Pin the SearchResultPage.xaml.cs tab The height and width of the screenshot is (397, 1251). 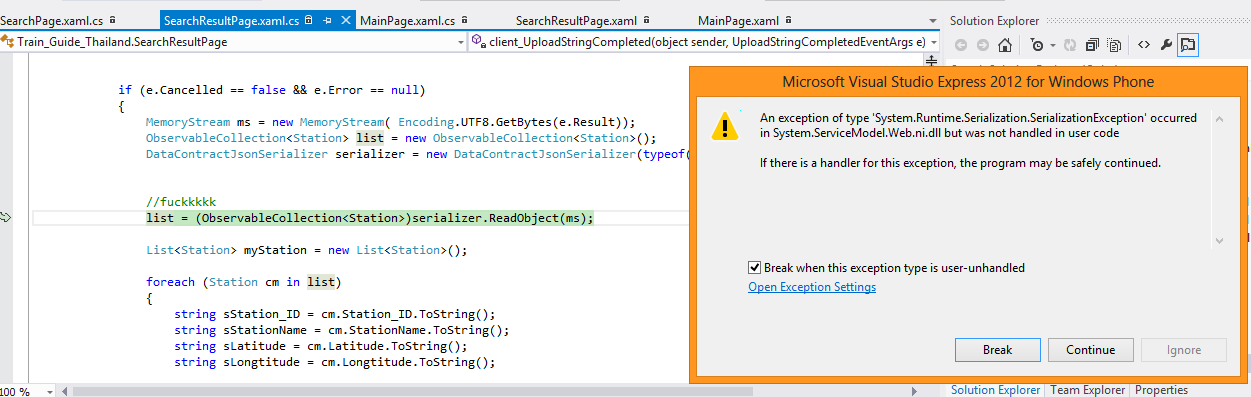click(x=327, y=20)
